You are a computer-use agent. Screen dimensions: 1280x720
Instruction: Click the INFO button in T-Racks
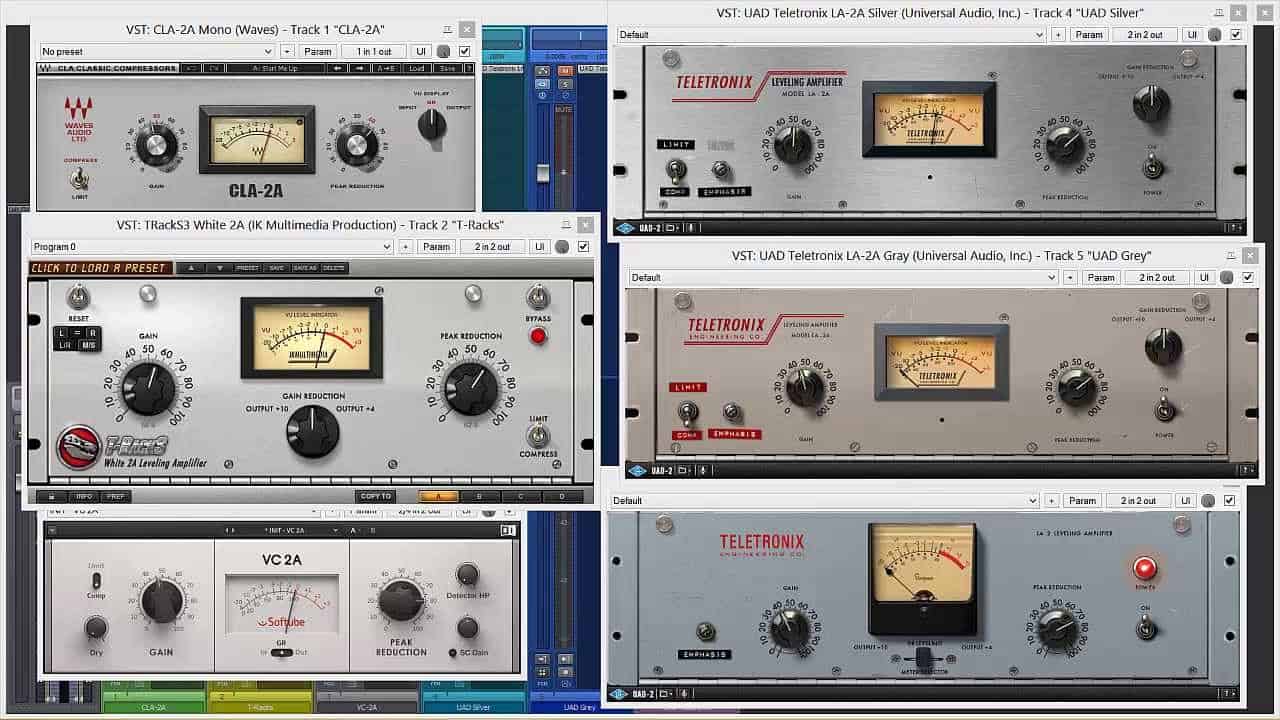(x=84, y=496)
